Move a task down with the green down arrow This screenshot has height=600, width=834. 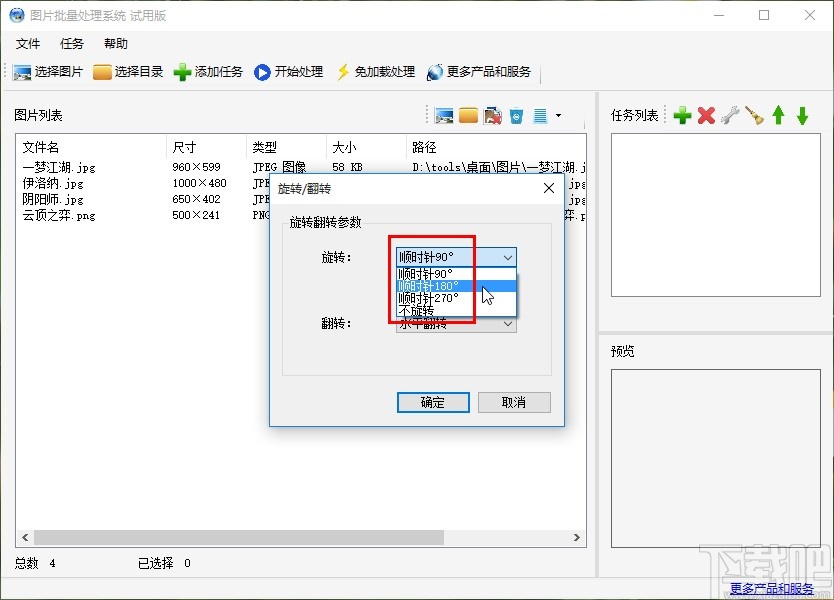click(x=802, y=114)
